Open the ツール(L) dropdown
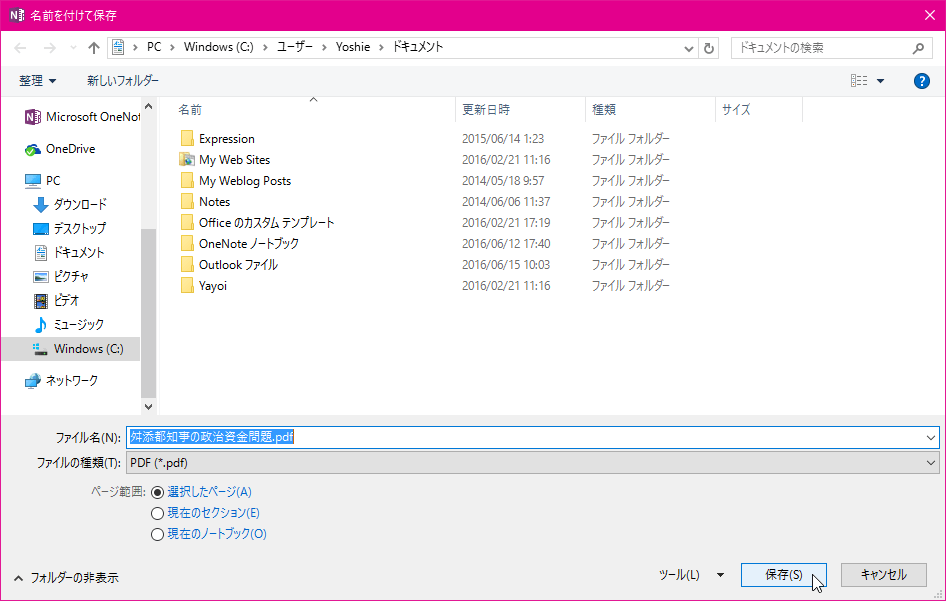The height and width of the screenshot is (601, 946). click(x=691, y=575)
